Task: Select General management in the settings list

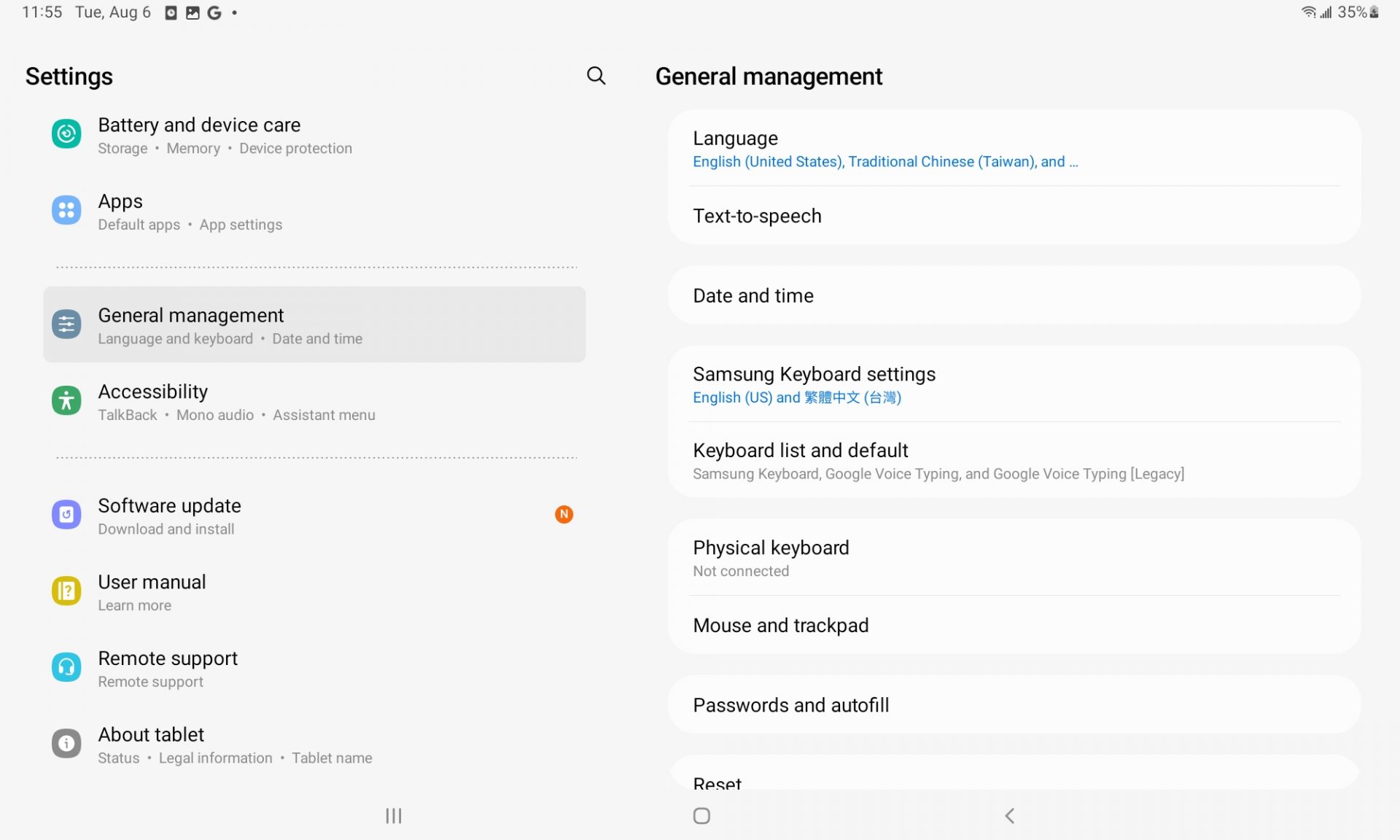Action: (x=314, y=325)
